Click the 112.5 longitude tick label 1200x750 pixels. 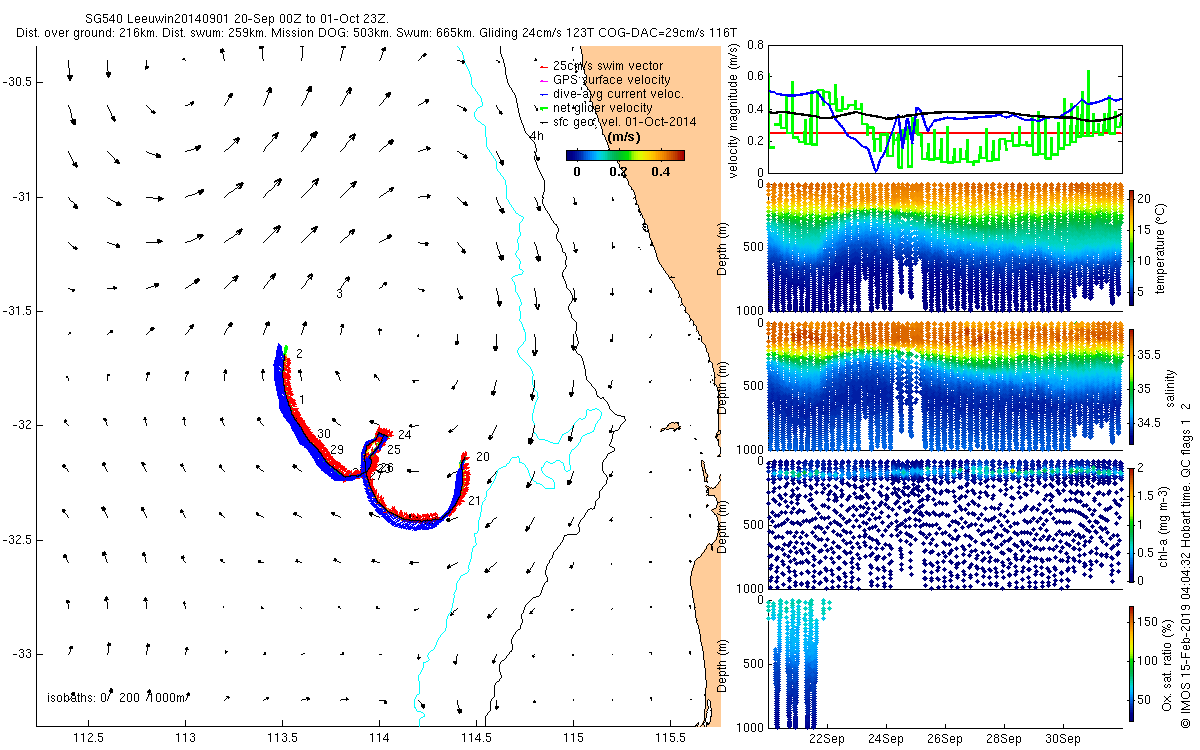point(89,738)
